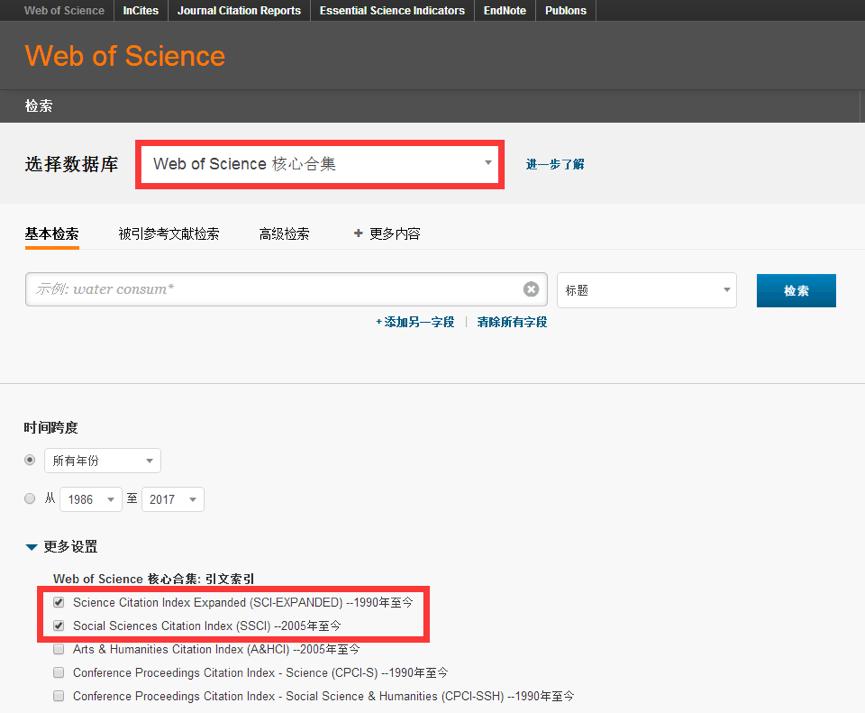865x713 pixels.
Task: Click the blue 检索 search button
Action: point(796,290)
